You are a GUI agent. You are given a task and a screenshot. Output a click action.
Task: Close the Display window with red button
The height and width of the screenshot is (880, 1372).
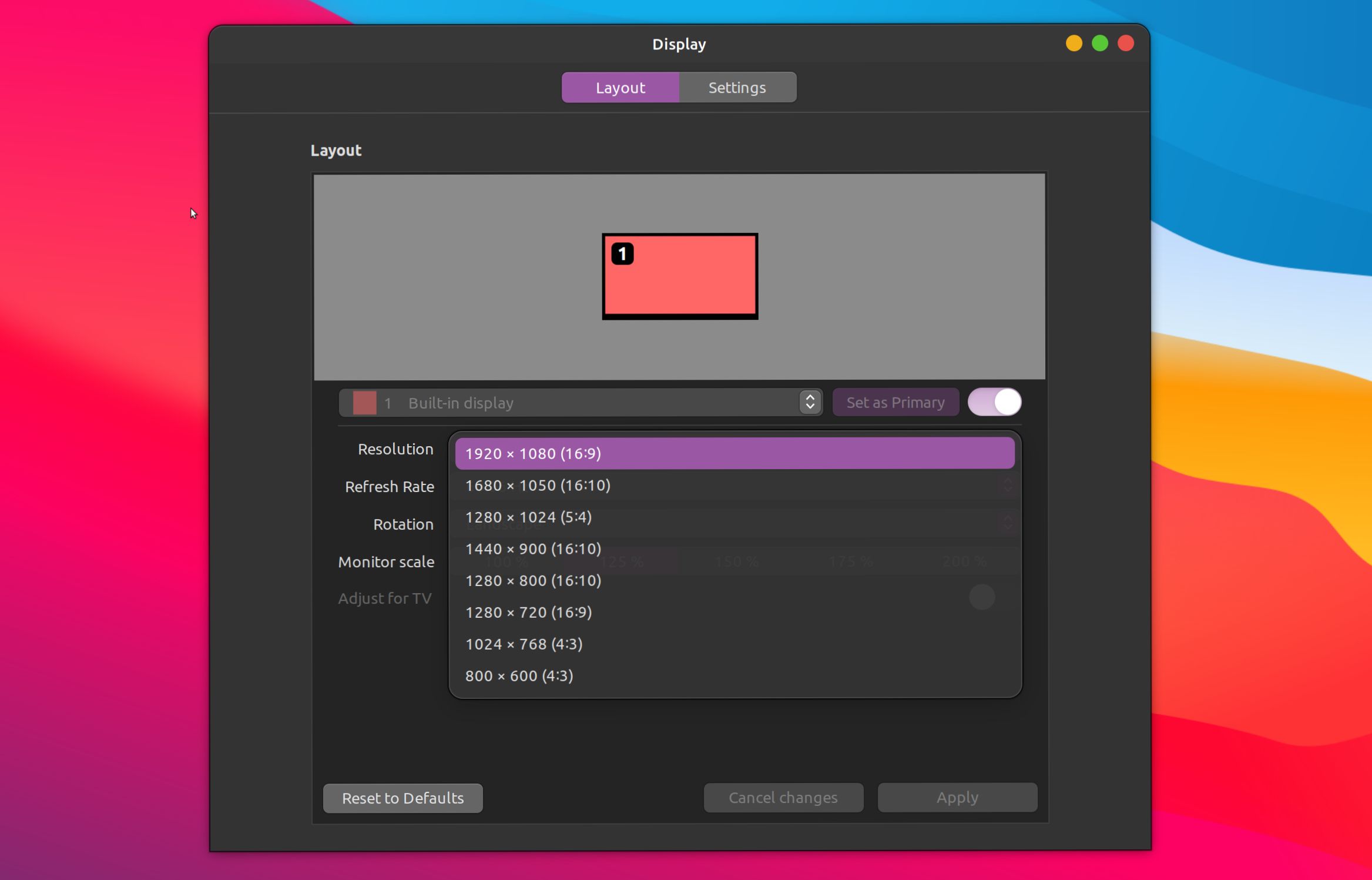point(1125,44)
